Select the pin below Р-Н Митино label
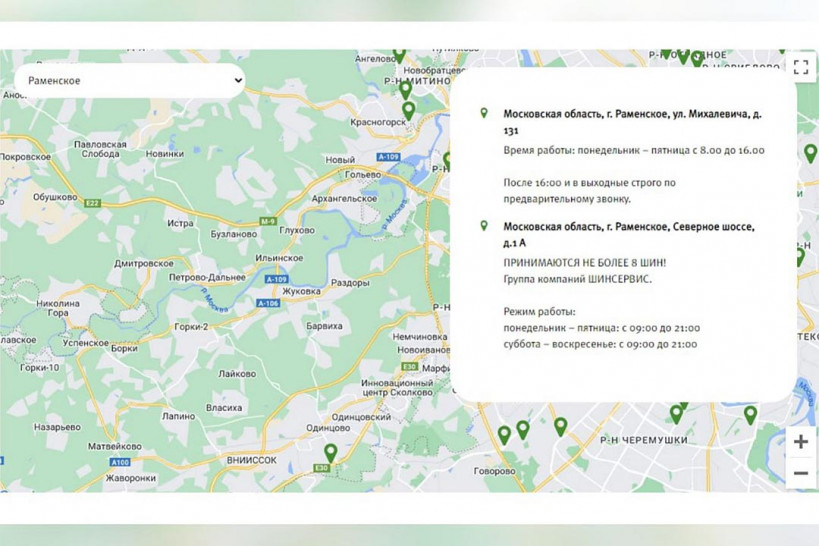Screen dimensions: 819x546 [405, 91]
